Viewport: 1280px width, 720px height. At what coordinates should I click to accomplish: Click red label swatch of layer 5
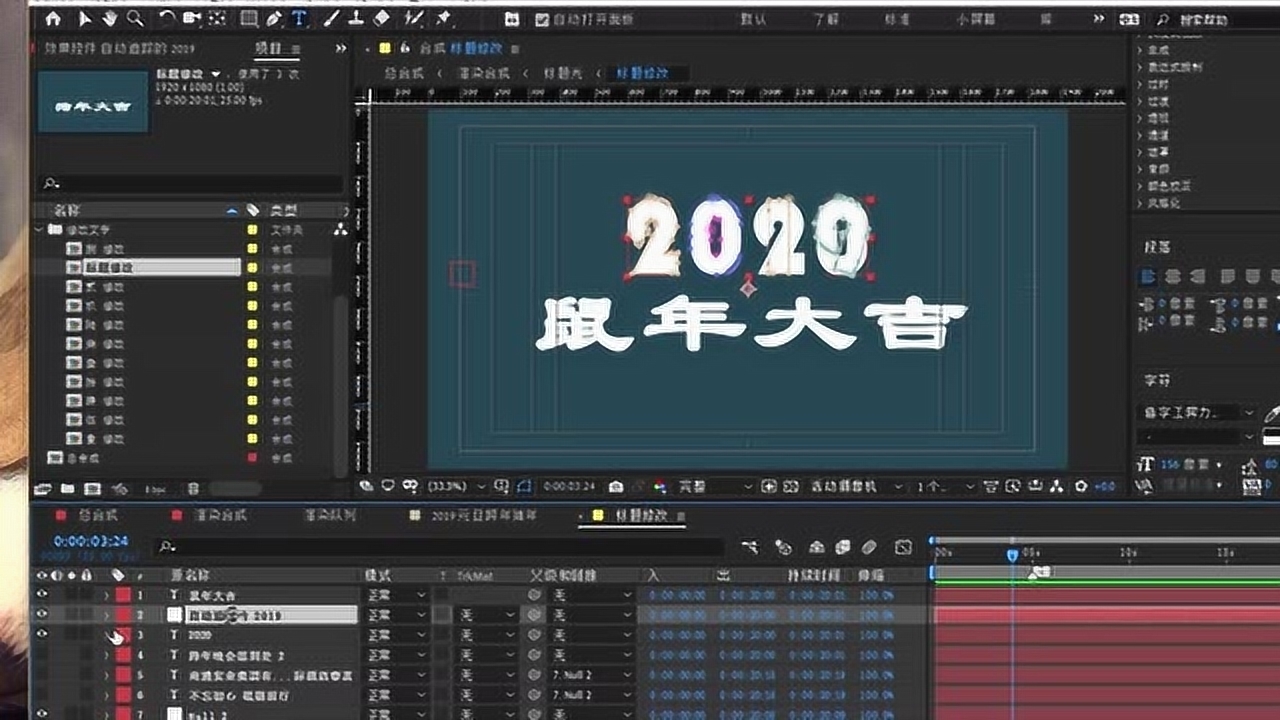pos(123,676)
